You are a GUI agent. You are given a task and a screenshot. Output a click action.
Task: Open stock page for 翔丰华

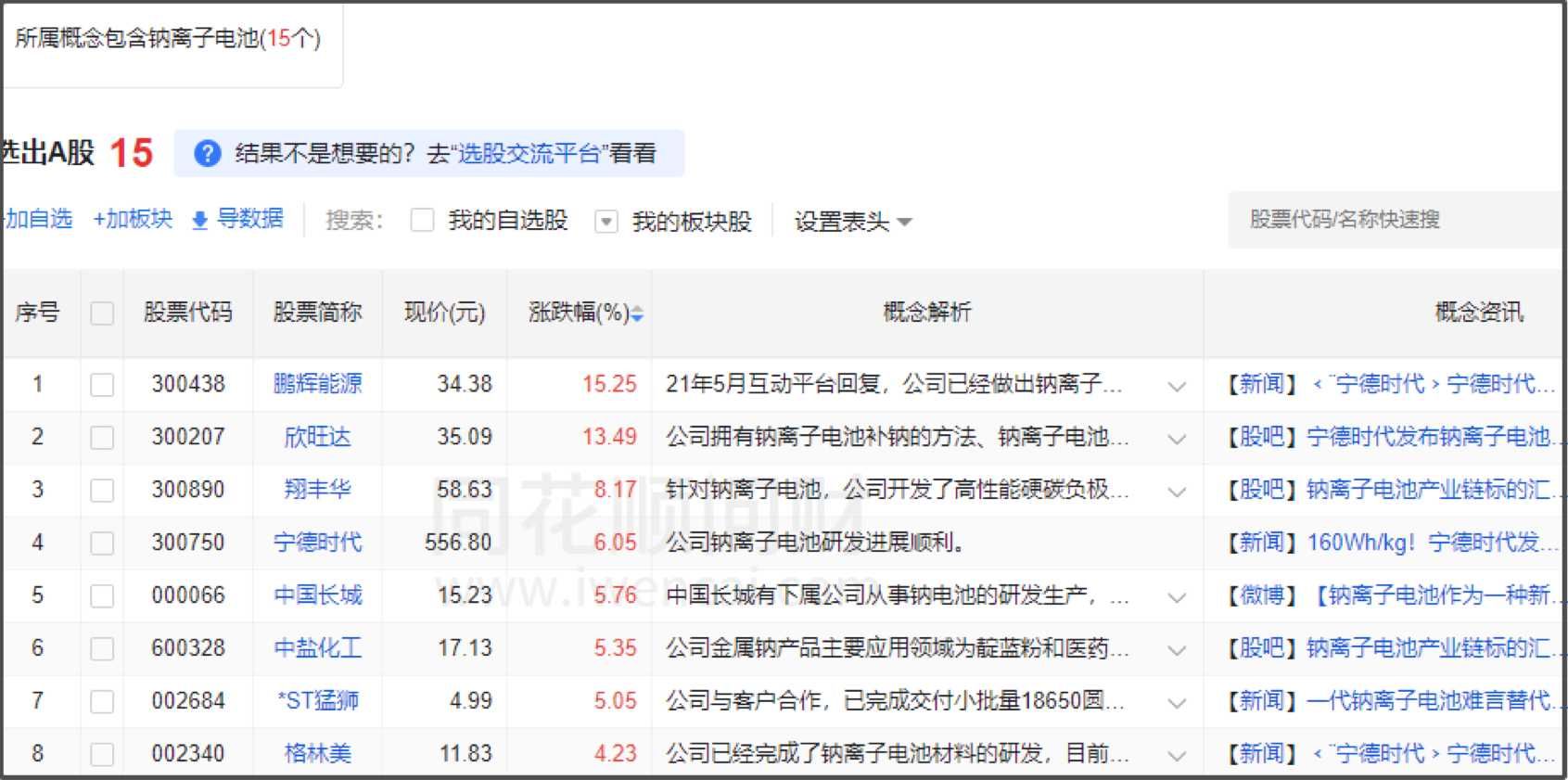317,490
